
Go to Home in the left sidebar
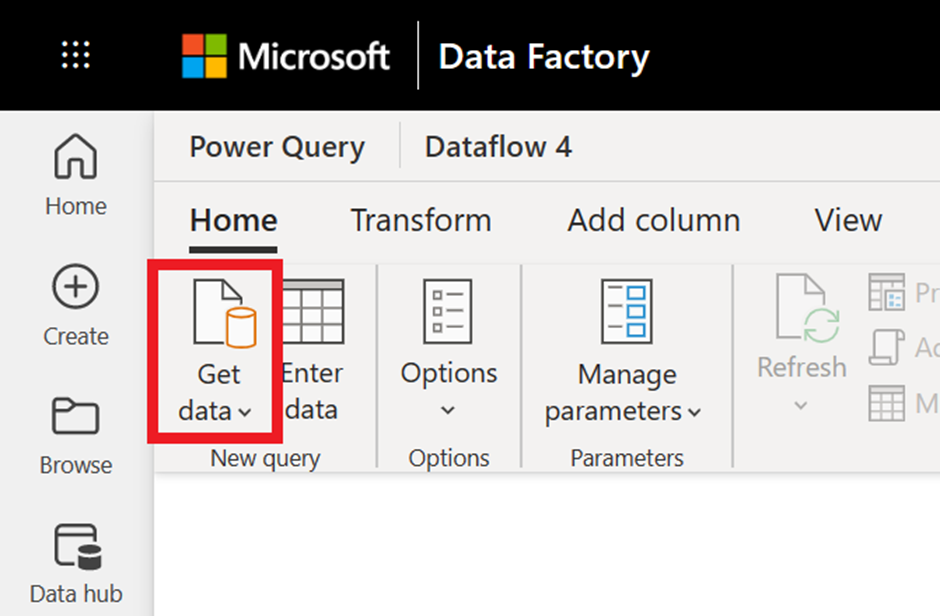[76, 175]
